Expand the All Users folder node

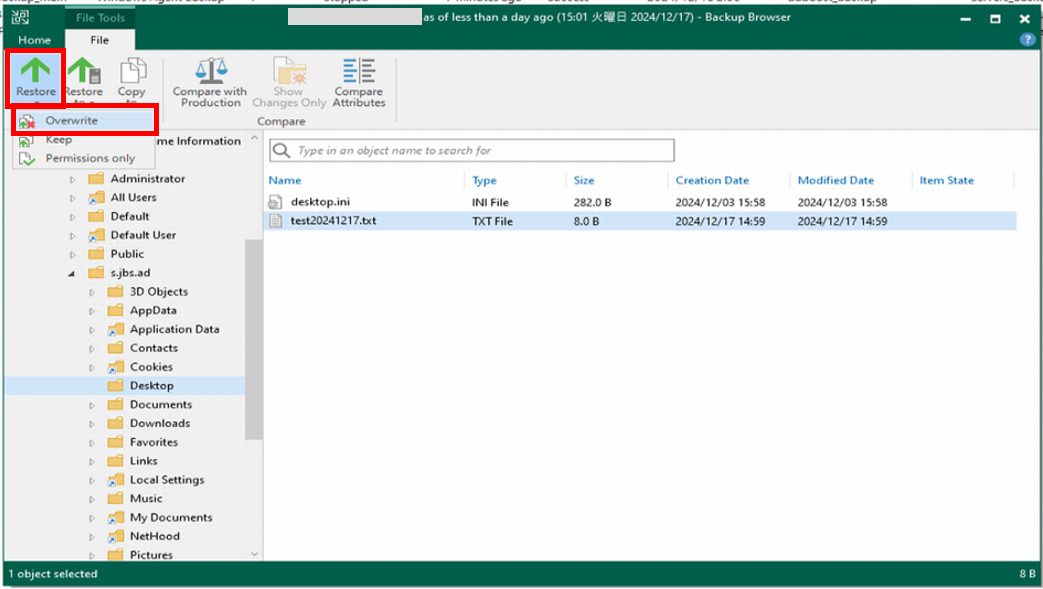tap(73, 198)
